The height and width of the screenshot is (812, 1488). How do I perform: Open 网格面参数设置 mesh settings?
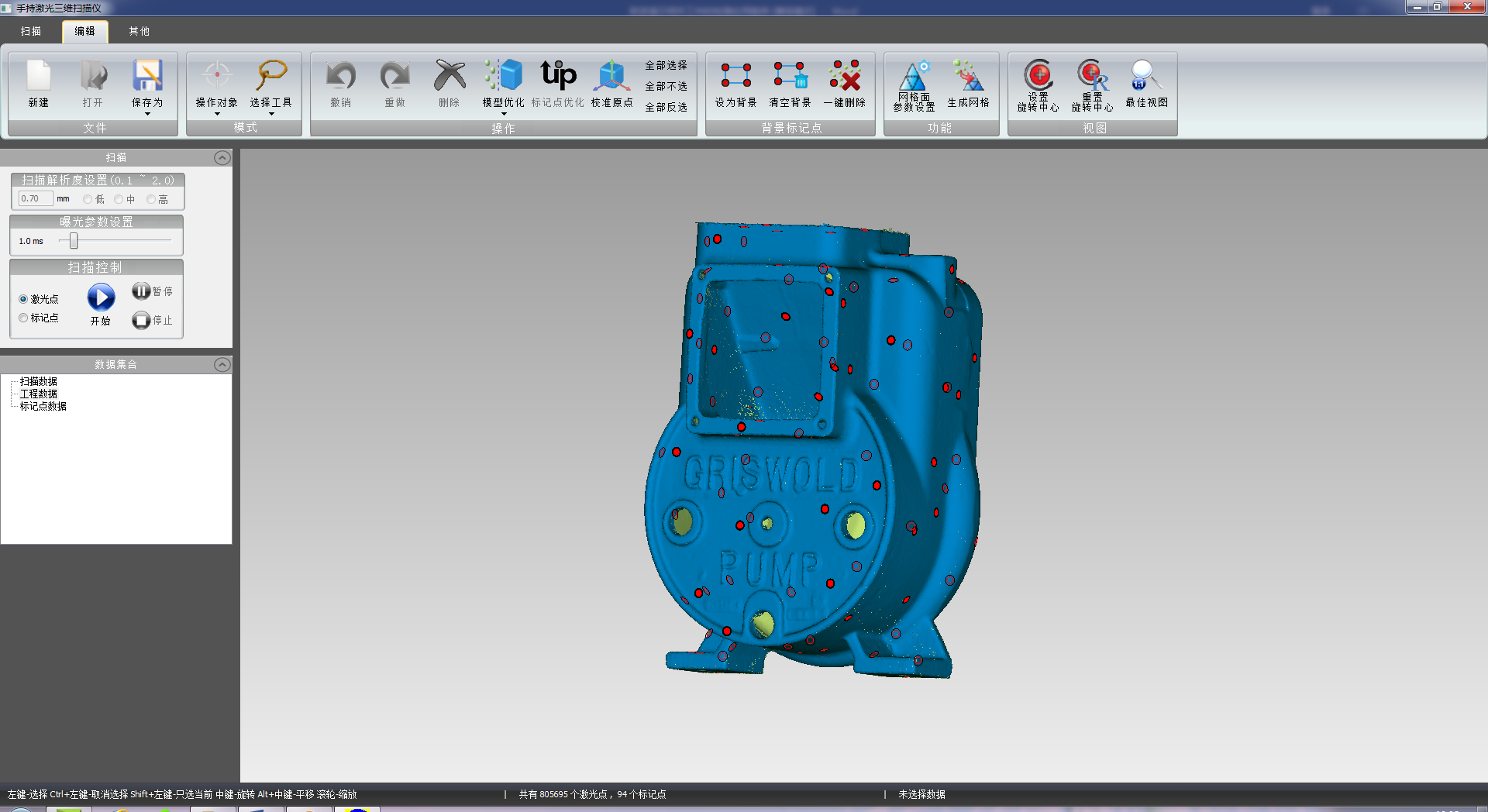(x=914, y=77)
